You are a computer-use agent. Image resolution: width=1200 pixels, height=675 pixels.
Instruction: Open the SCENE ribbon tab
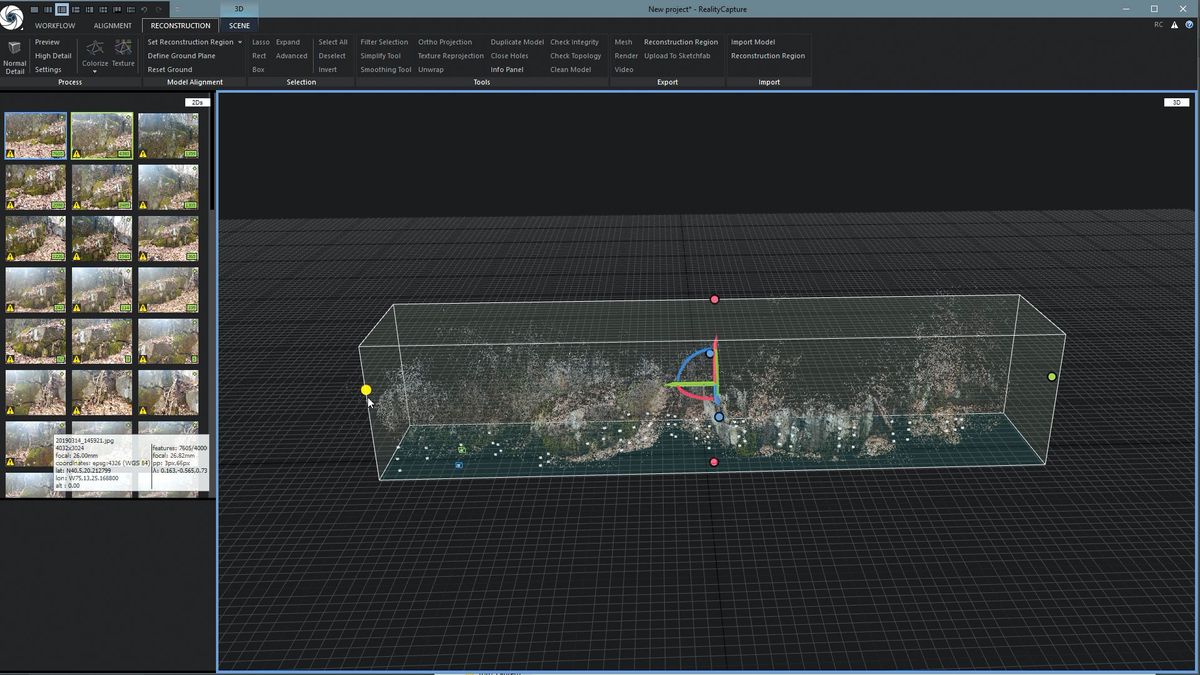point(239,25)
